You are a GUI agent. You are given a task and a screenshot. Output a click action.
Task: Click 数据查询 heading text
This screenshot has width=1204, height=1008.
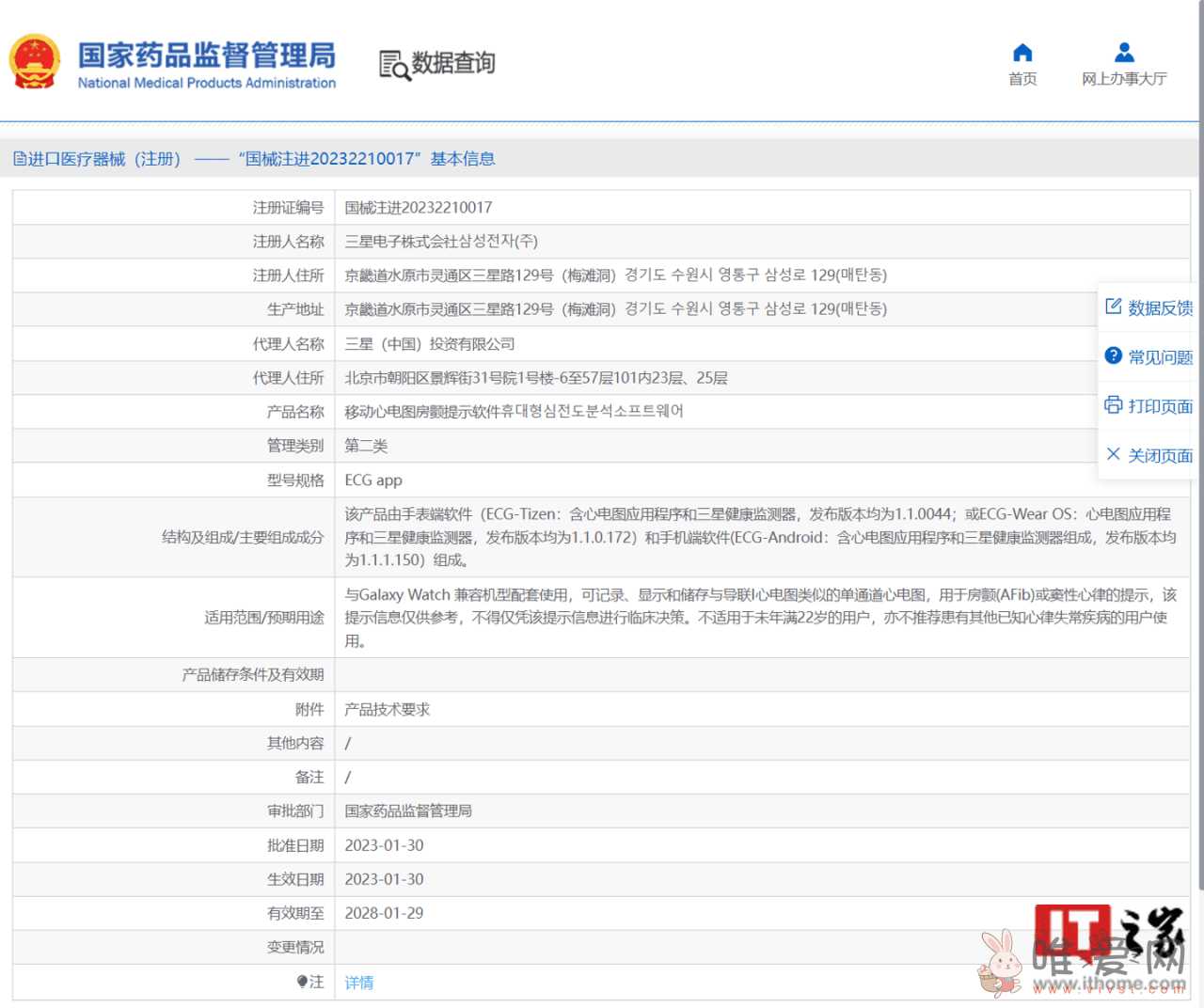pos(453,63)
